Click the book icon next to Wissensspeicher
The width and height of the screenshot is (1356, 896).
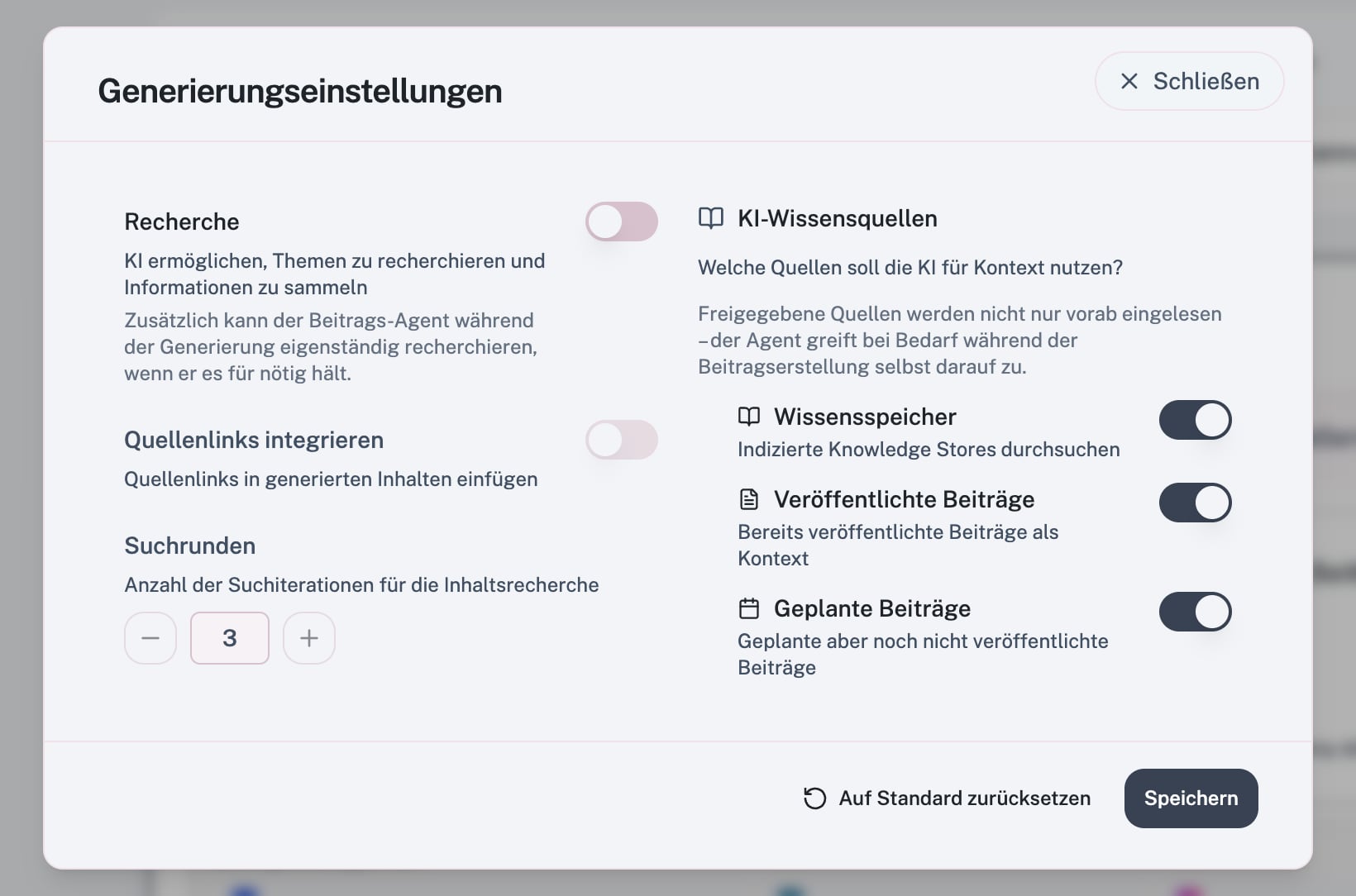749,417
